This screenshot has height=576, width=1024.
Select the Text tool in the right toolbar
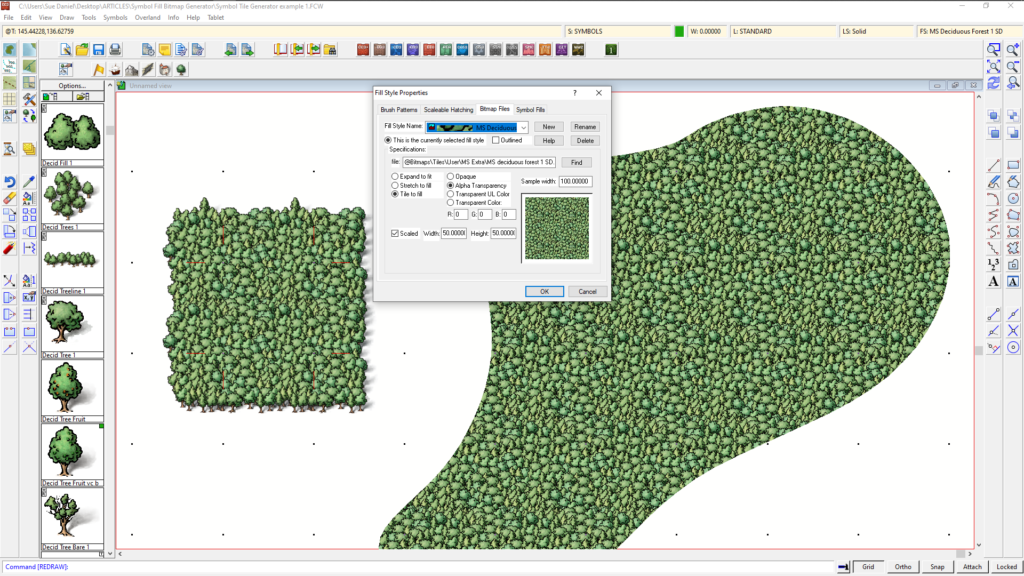[993, 281]
